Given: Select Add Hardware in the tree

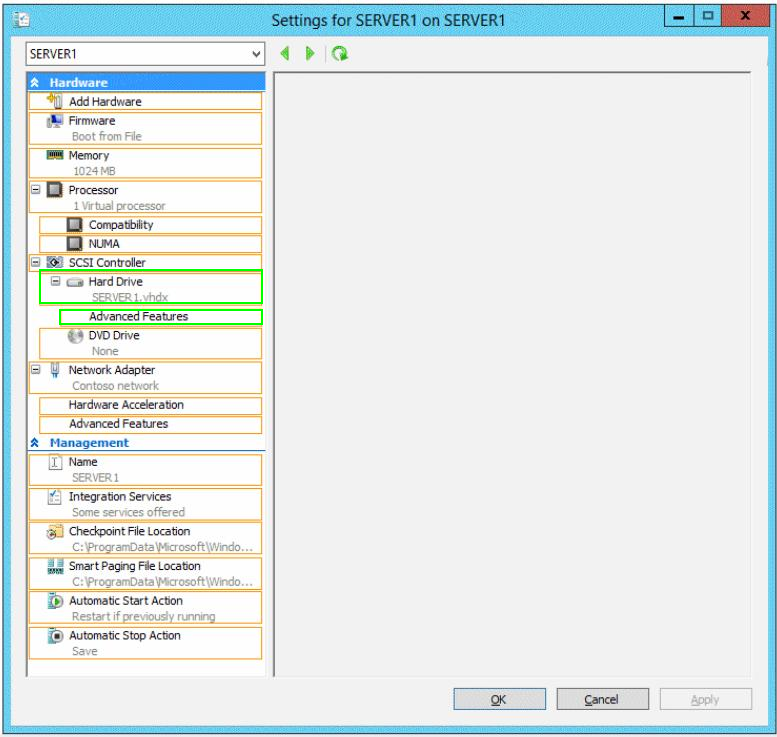Looking at the screenshot, I should coord(145,101).
